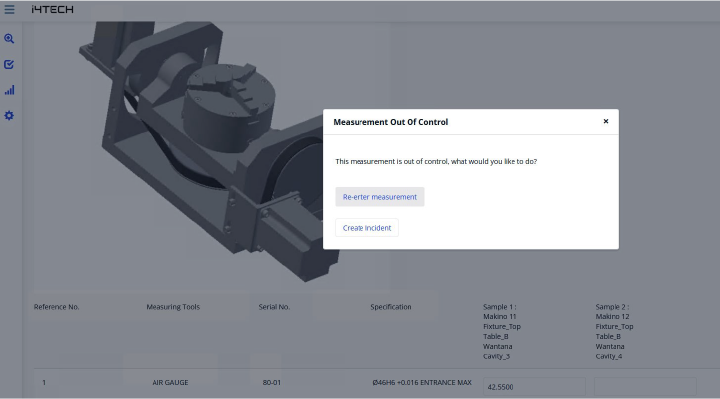Click the Reference No. column header

pyautogui.click(x=56, y=307)
